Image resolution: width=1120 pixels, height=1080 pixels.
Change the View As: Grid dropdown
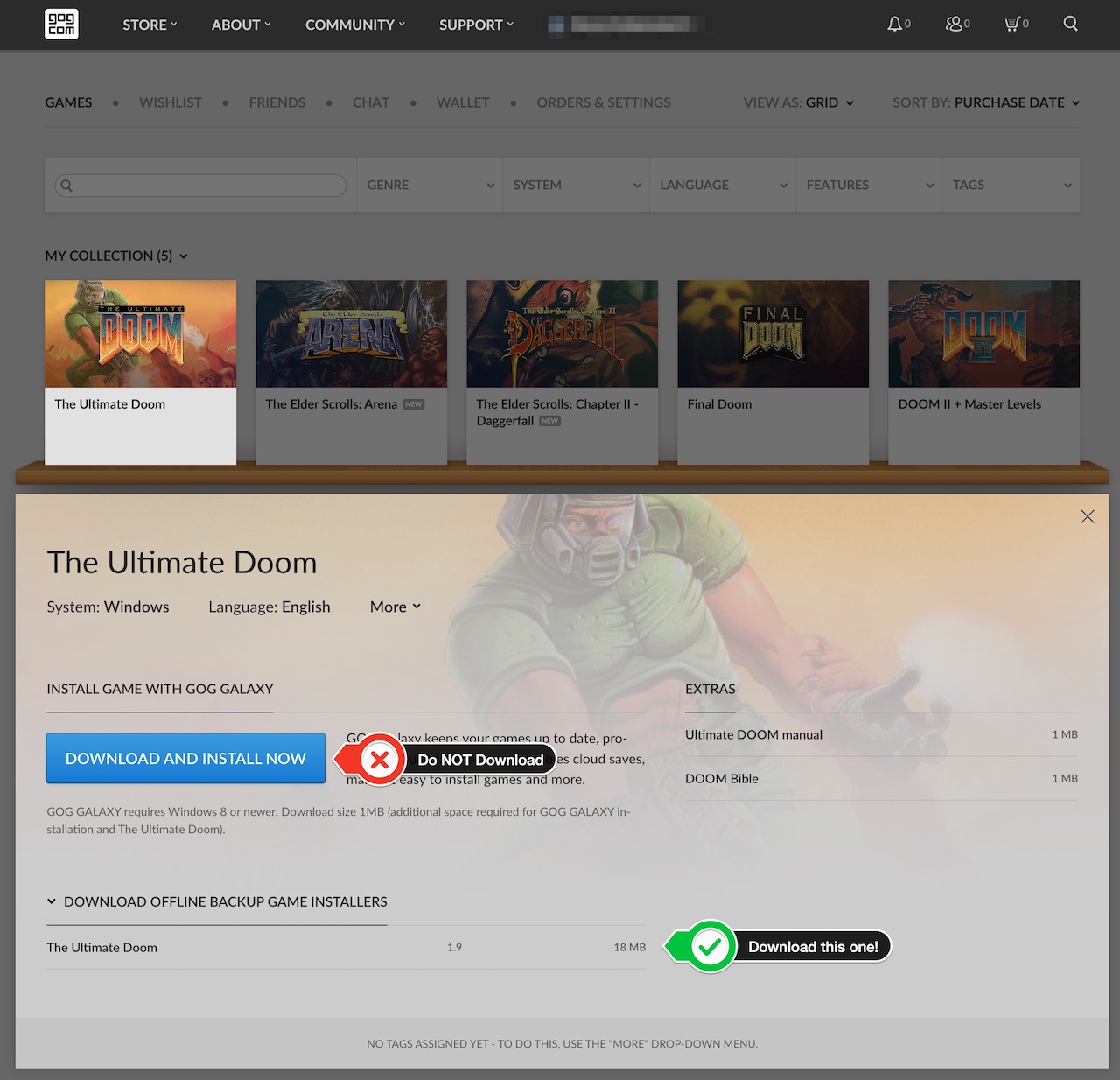798,102
